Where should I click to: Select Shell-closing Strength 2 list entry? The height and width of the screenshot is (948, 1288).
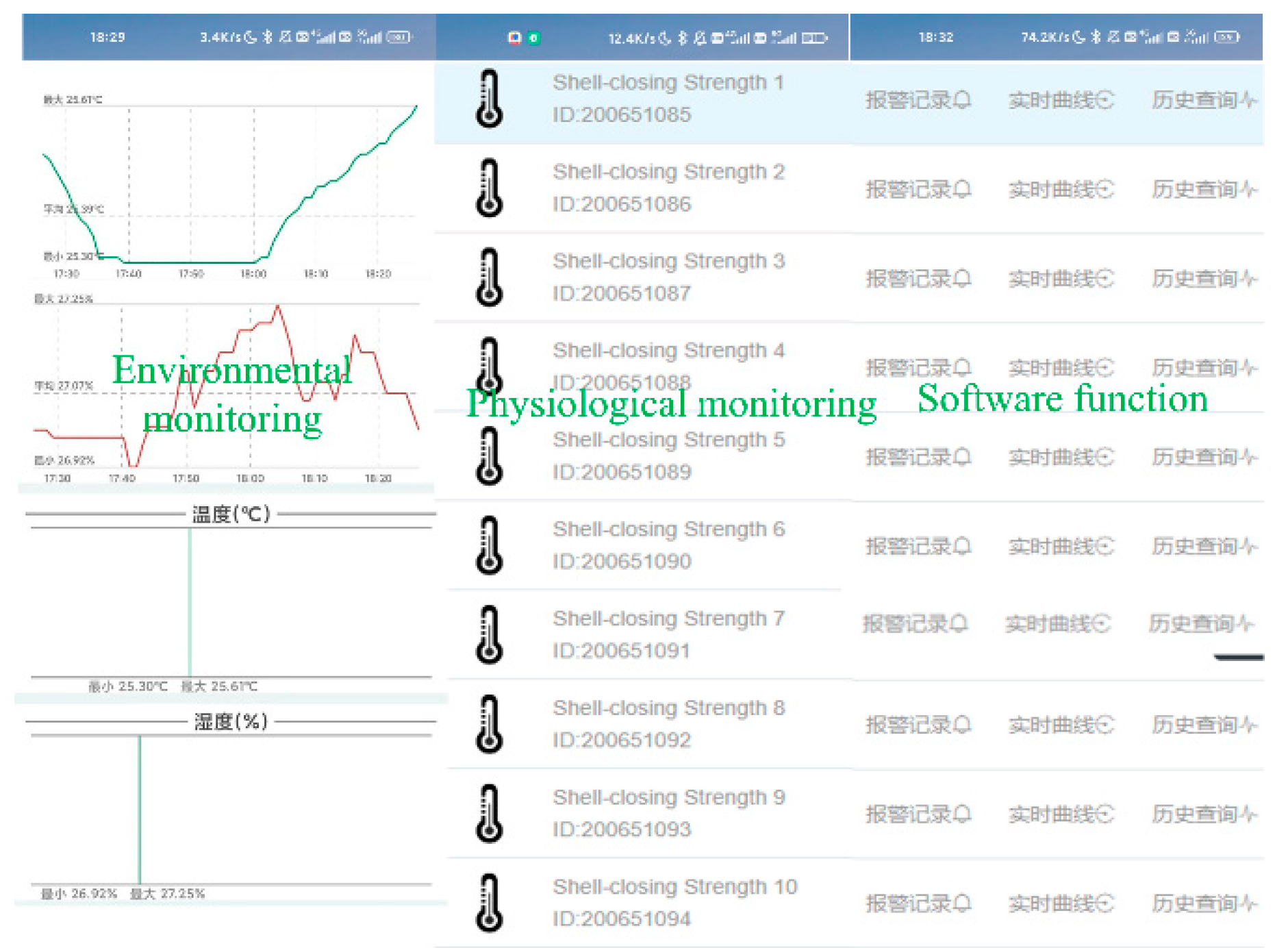tap(668, 187)
